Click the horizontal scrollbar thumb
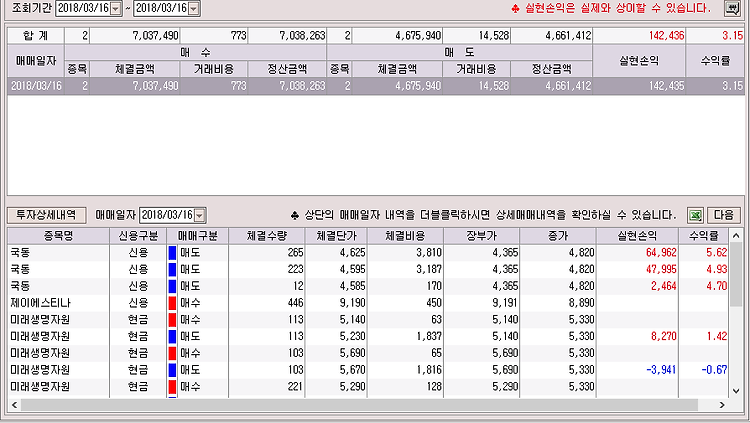 tap(359, 405)
